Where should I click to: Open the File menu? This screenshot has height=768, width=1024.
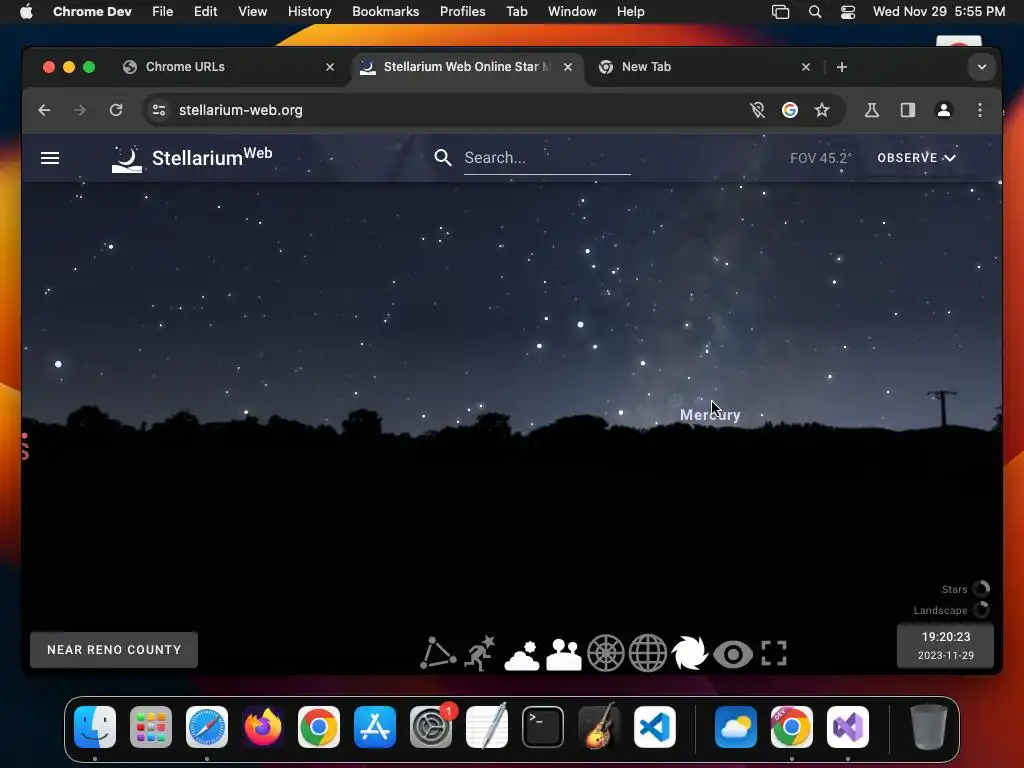click(x=163, y=12)
